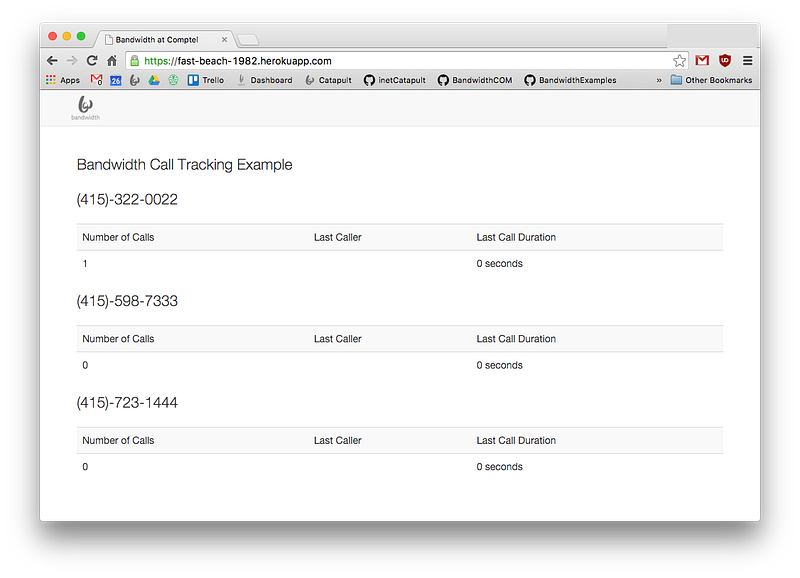Click Number of Calls header under (415)-598-7333
The width and height of the screenshot is (800, 578).
click(118, 339)
